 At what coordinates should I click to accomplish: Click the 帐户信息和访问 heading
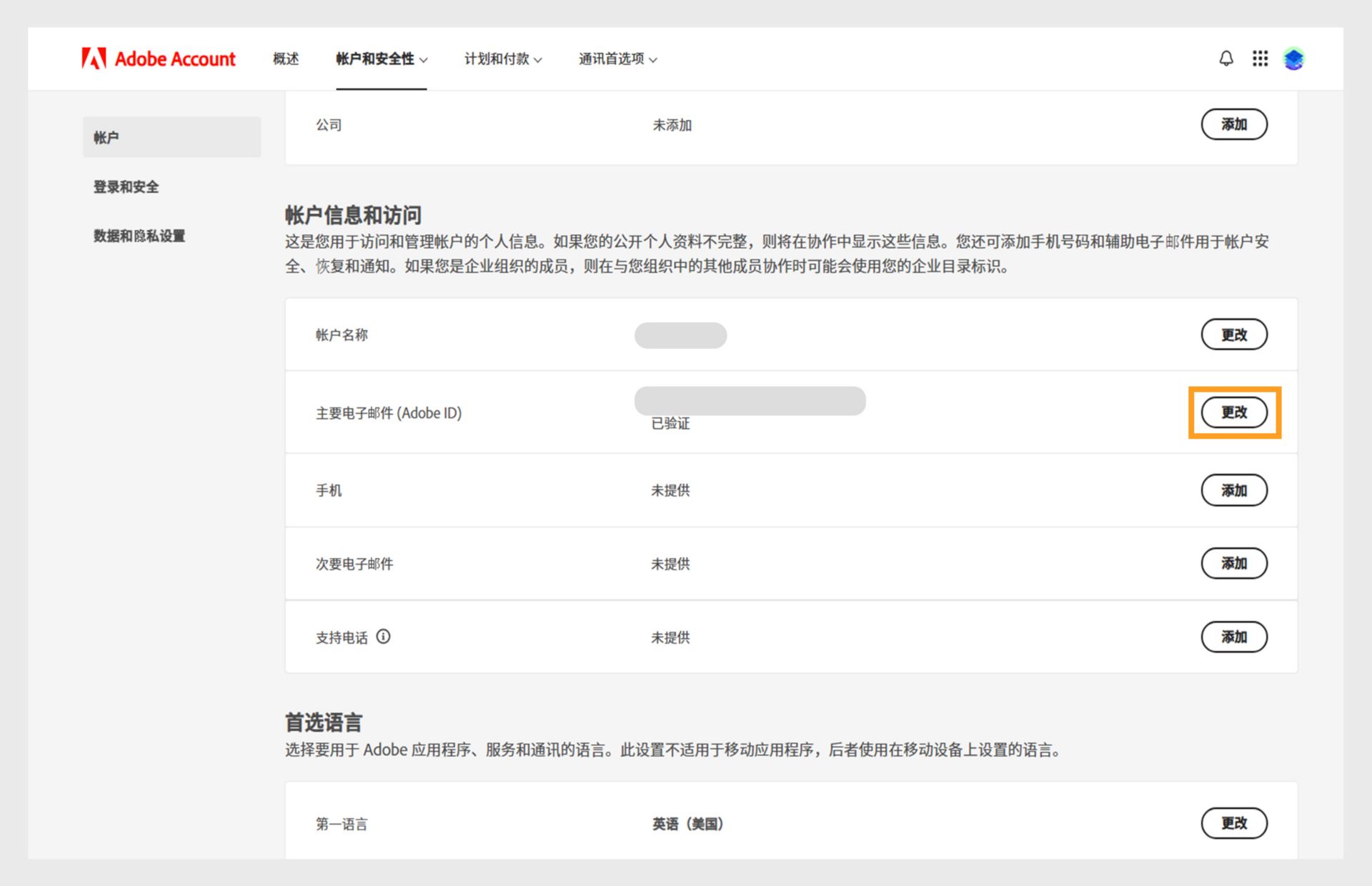coord(353,214)
